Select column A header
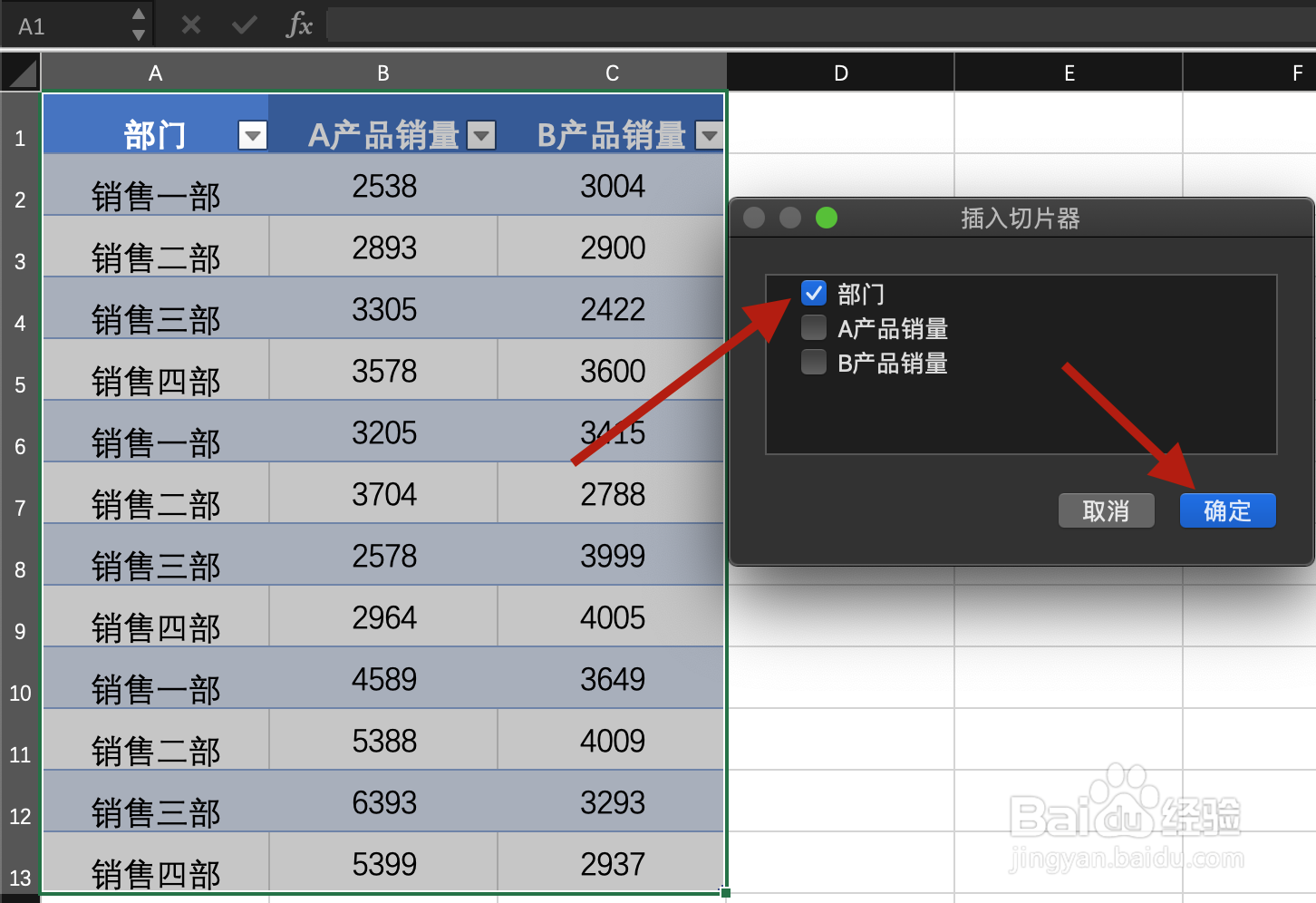The image size is (1316, 903). [x=156, y=73]
